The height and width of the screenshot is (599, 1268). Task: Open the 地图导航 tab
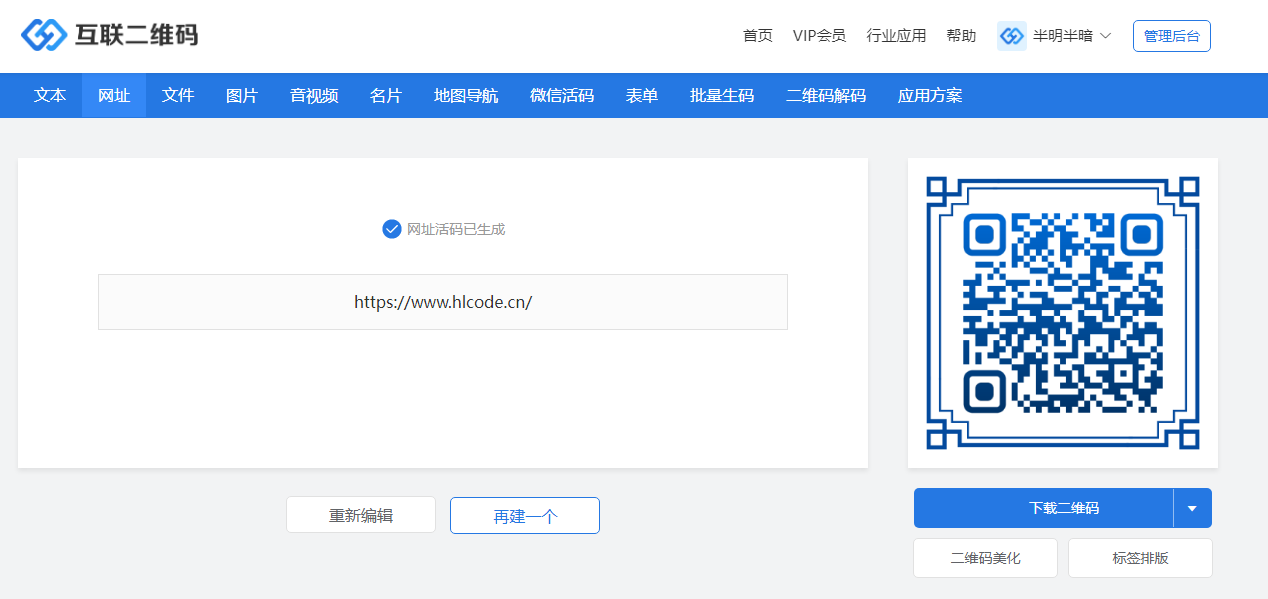pyautogui.click(x=466, y=96)
